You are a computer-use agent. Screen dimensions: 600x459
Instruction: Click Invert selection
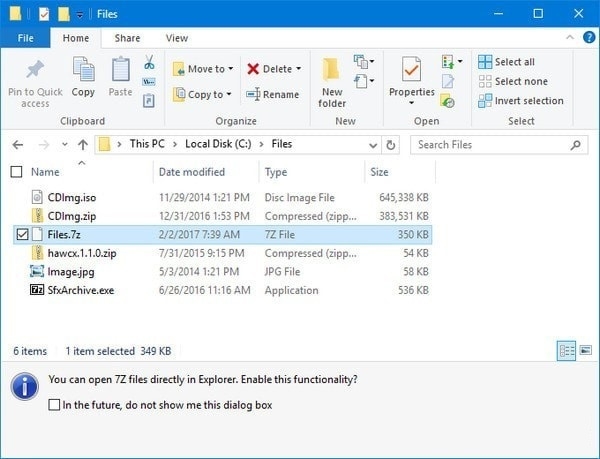pyautogui.click(x=521, y=101)
